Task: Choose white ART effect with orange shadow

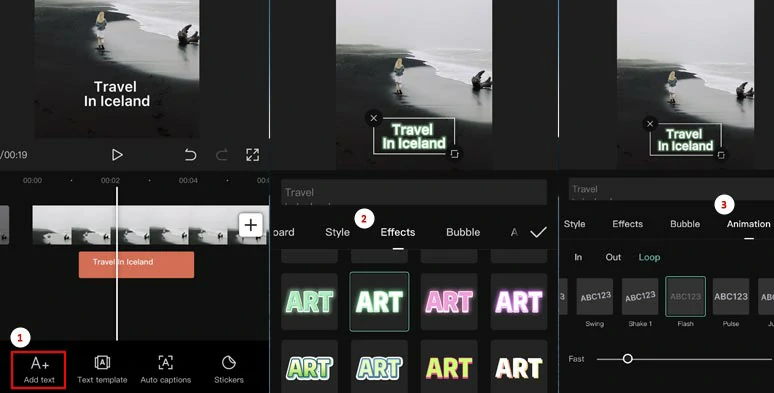Action: click(519, 366)
